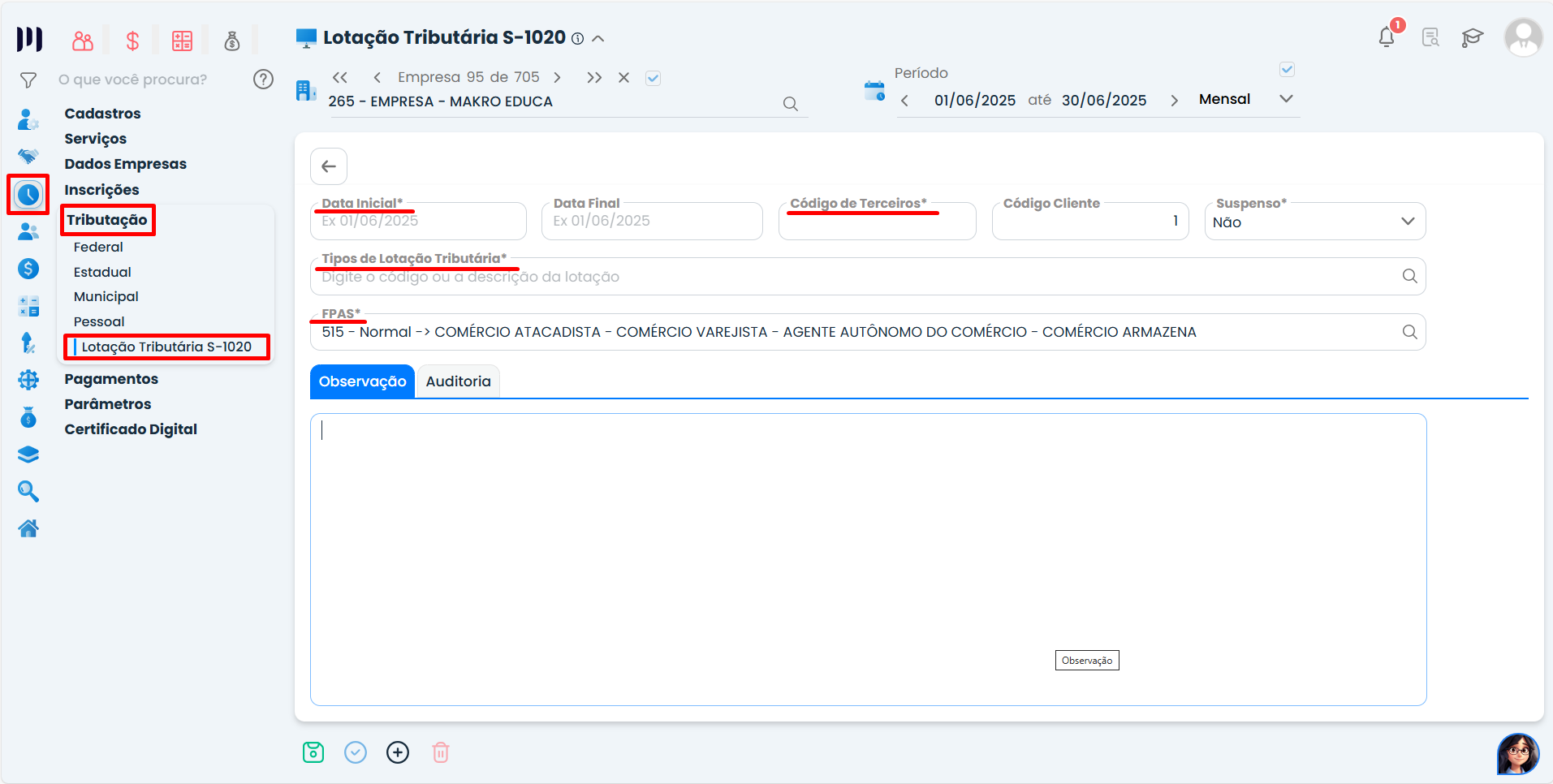This screenshot has width=1553, height=784.
Task: Select Federal in the Tributação menu
Action: tap(98, 247)
